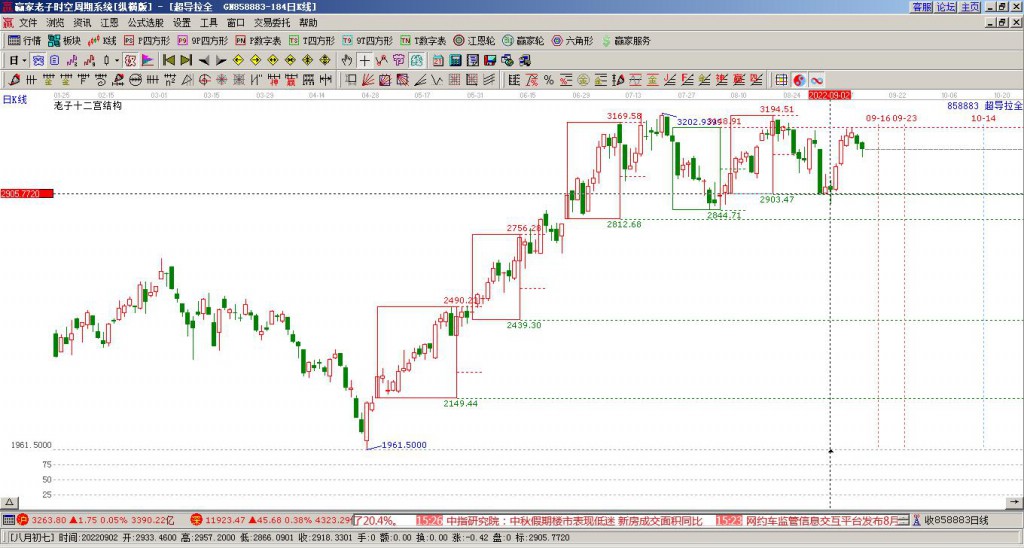Select the hand pan tool icon
1024x548 pixels.
[x=347, y=60]
